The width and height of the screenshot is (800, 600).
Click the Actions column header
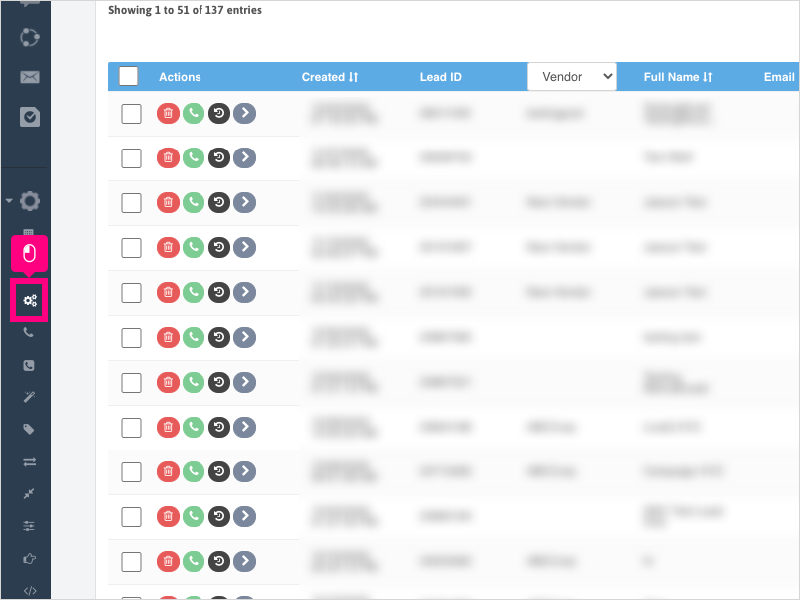click(x=180, y=77)
